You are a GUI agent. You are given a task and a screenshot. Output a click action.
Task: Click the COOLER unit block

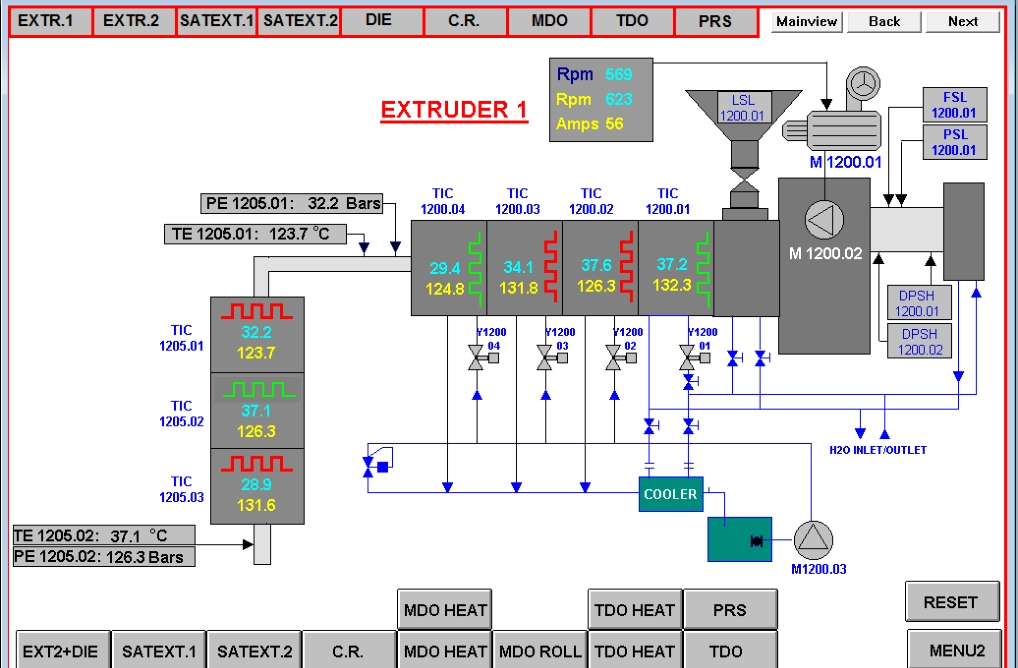[671, 494]
